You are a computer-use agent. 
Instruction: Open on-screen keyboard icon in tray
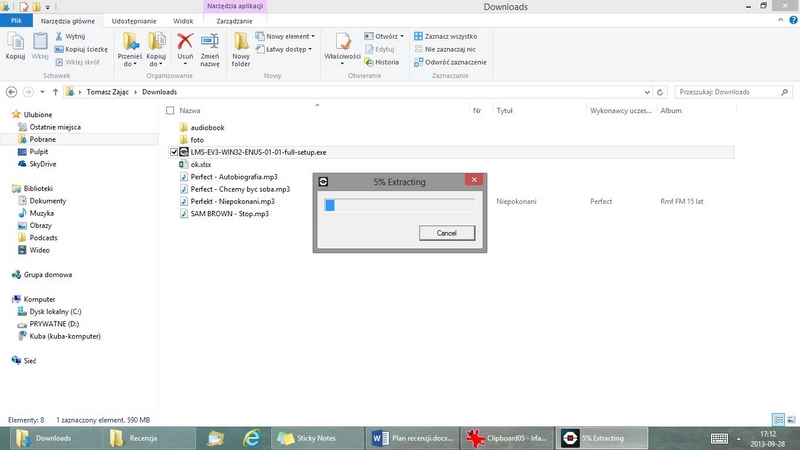click(x=719, y=438)
